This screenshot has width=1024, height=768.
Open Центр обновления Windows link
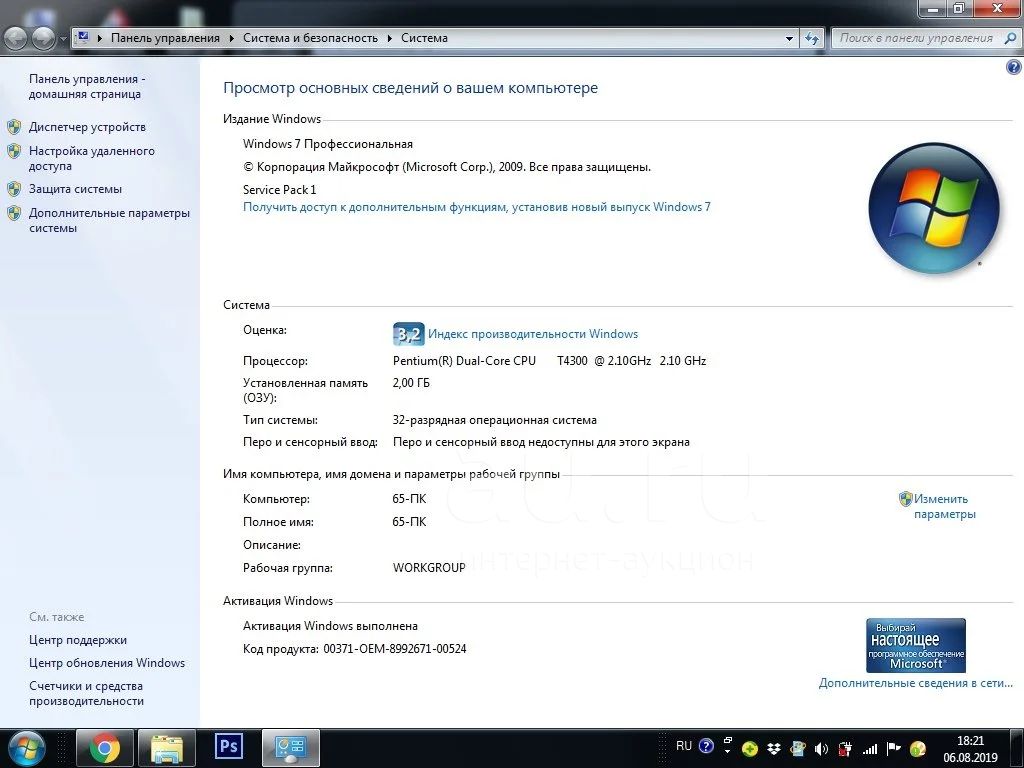[106, 663]
